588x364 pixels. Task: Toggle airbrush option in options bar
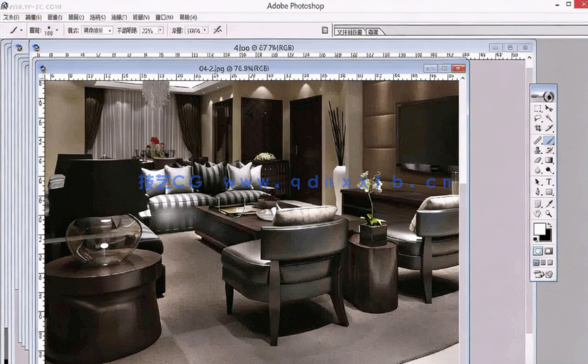pos(218,30)
